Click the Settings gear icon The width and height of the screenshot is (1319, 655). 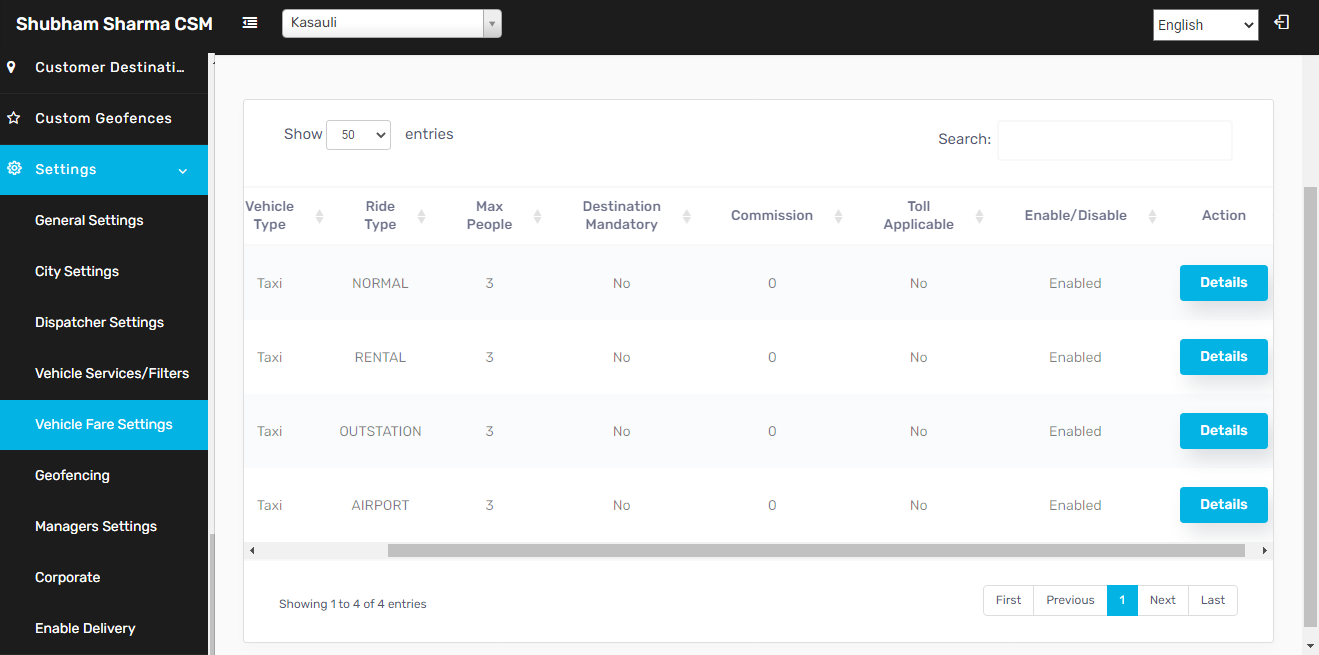(14, 168)
